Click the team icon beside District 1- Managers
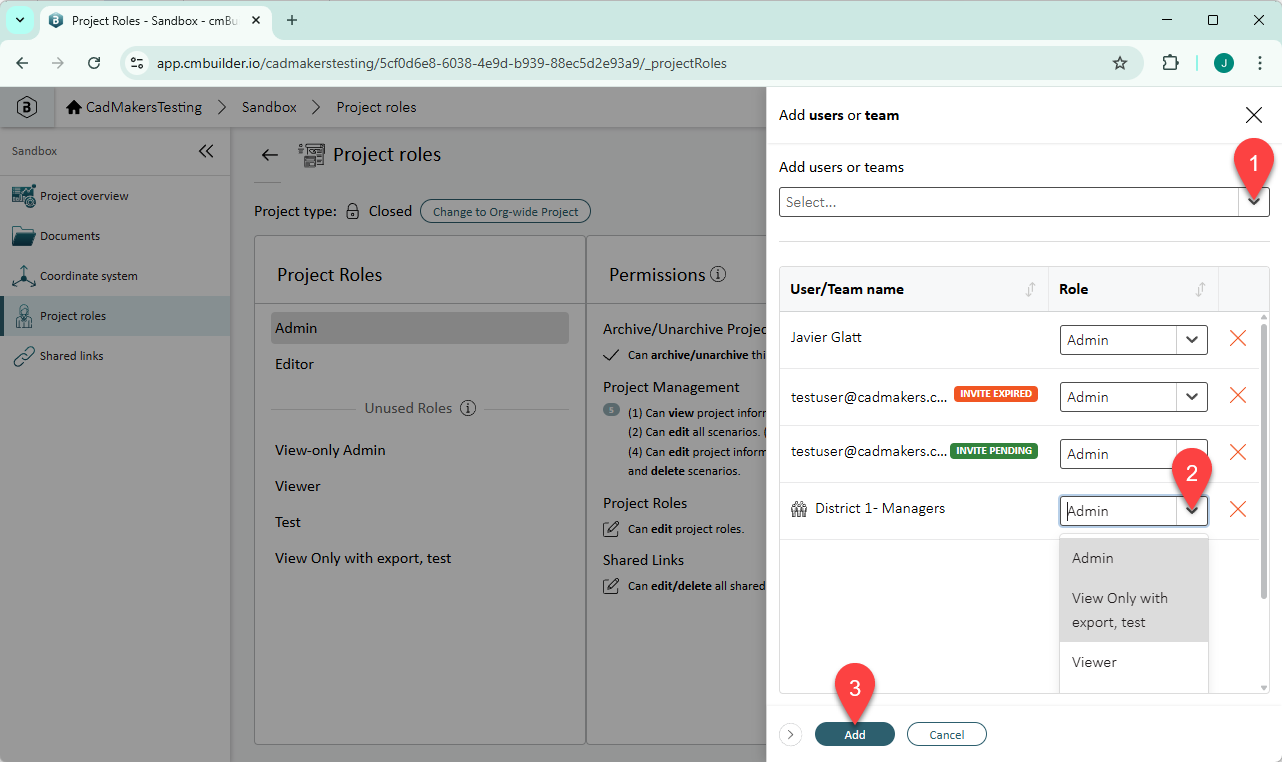 (798, 509)
